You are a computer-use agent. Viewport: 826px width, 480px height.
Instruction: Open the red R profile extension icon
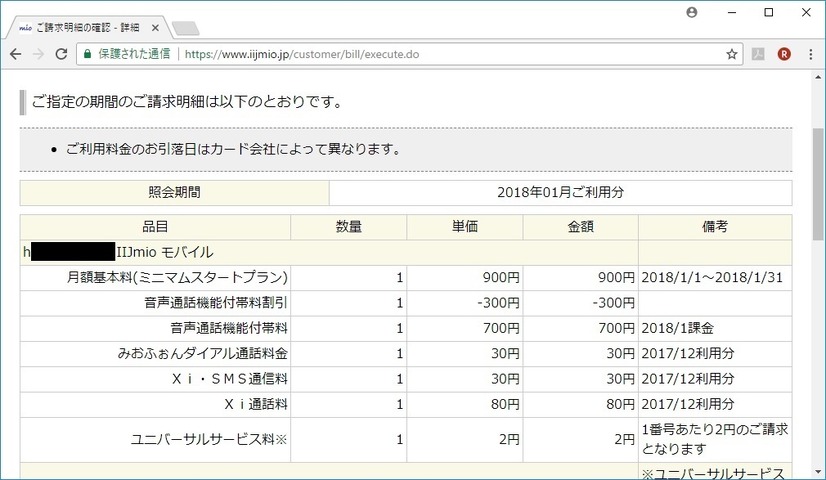click(x=784, y=54)
